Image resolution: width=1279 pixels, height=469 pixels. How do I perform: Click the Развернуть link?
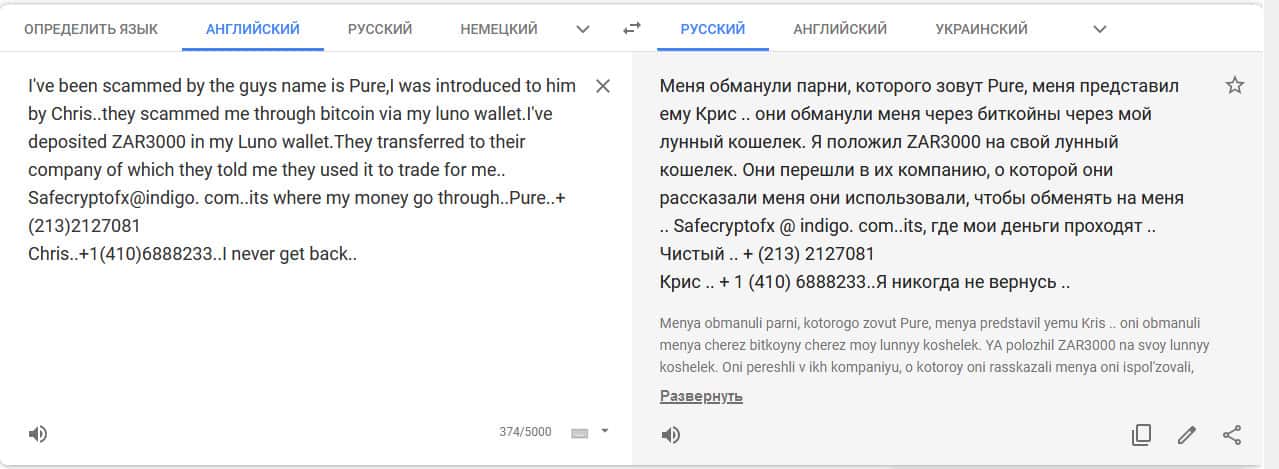[x=701, y=396]
